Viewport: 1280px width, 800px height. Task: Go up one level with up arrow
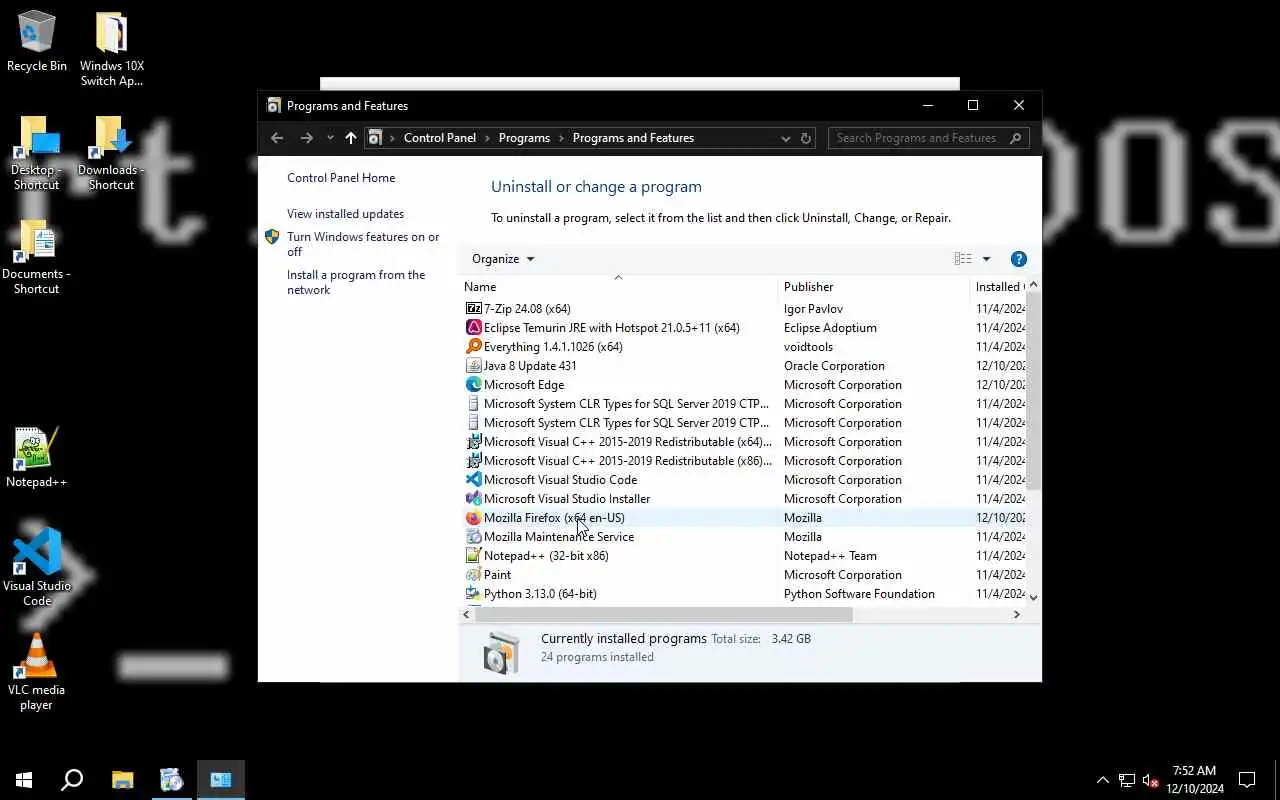[x=350, y=138]
